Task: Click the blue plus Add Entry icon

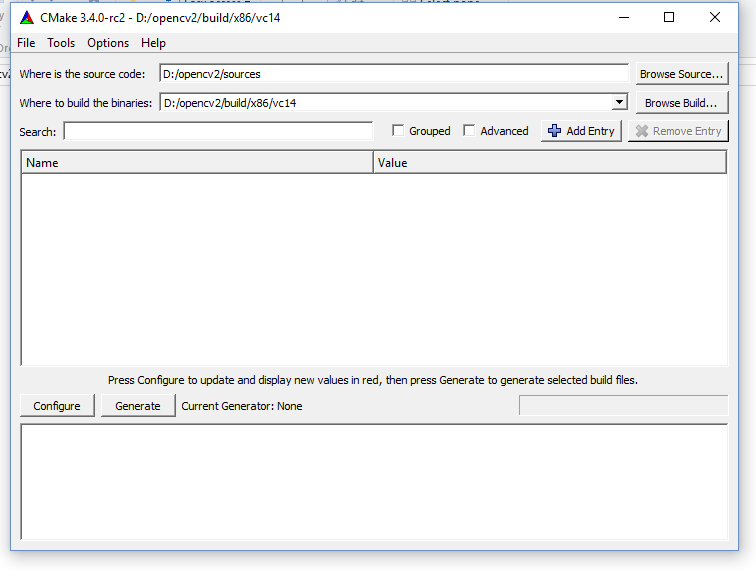Action: [x=554, y=131]
